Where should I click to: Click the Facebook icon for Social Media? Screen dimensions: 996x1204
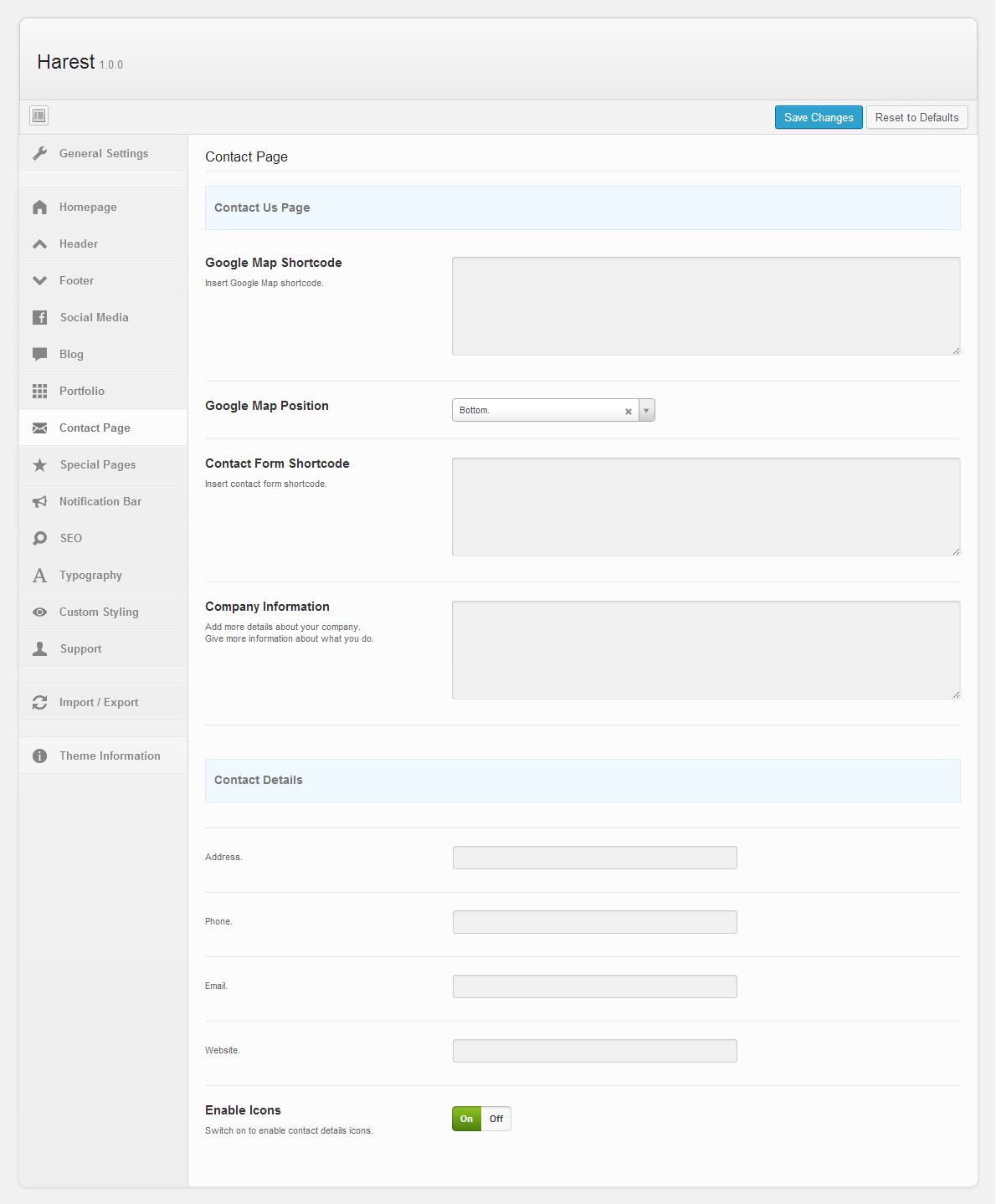click(39, 317)
